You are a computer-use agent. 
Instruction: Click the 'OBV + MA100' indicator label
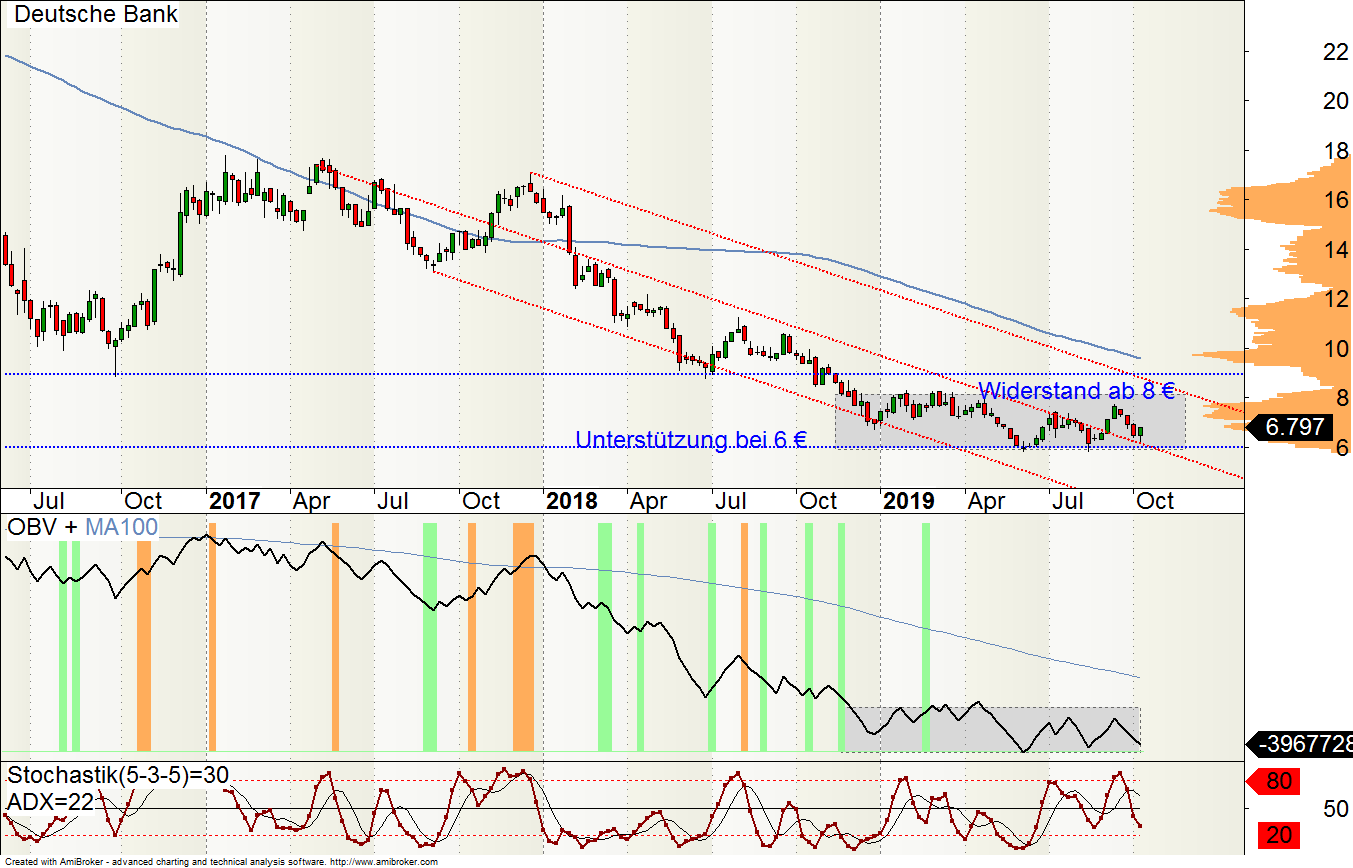[82, 527]
